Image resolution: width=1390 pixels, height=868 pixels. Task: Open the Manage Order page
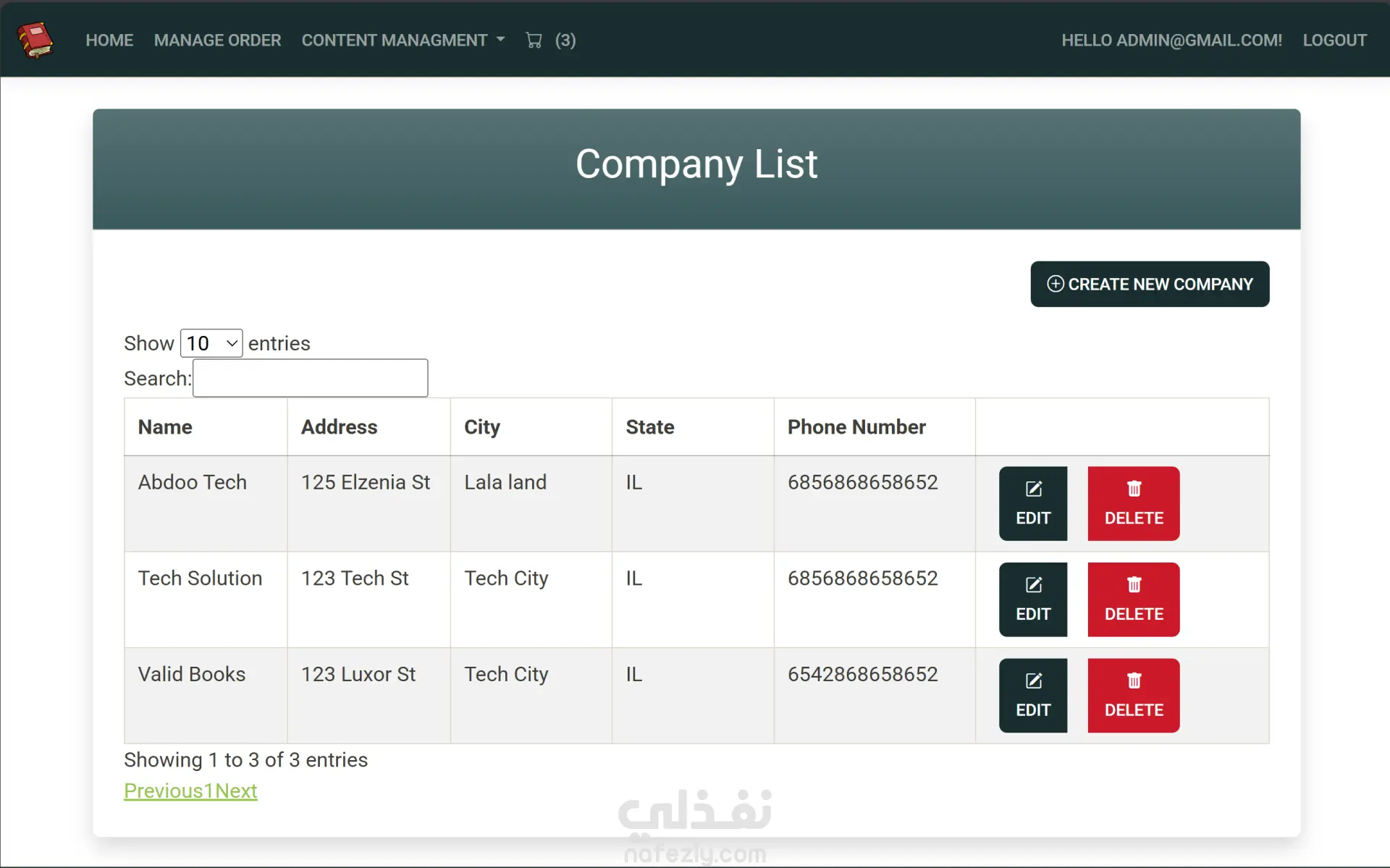click(217, 41)
